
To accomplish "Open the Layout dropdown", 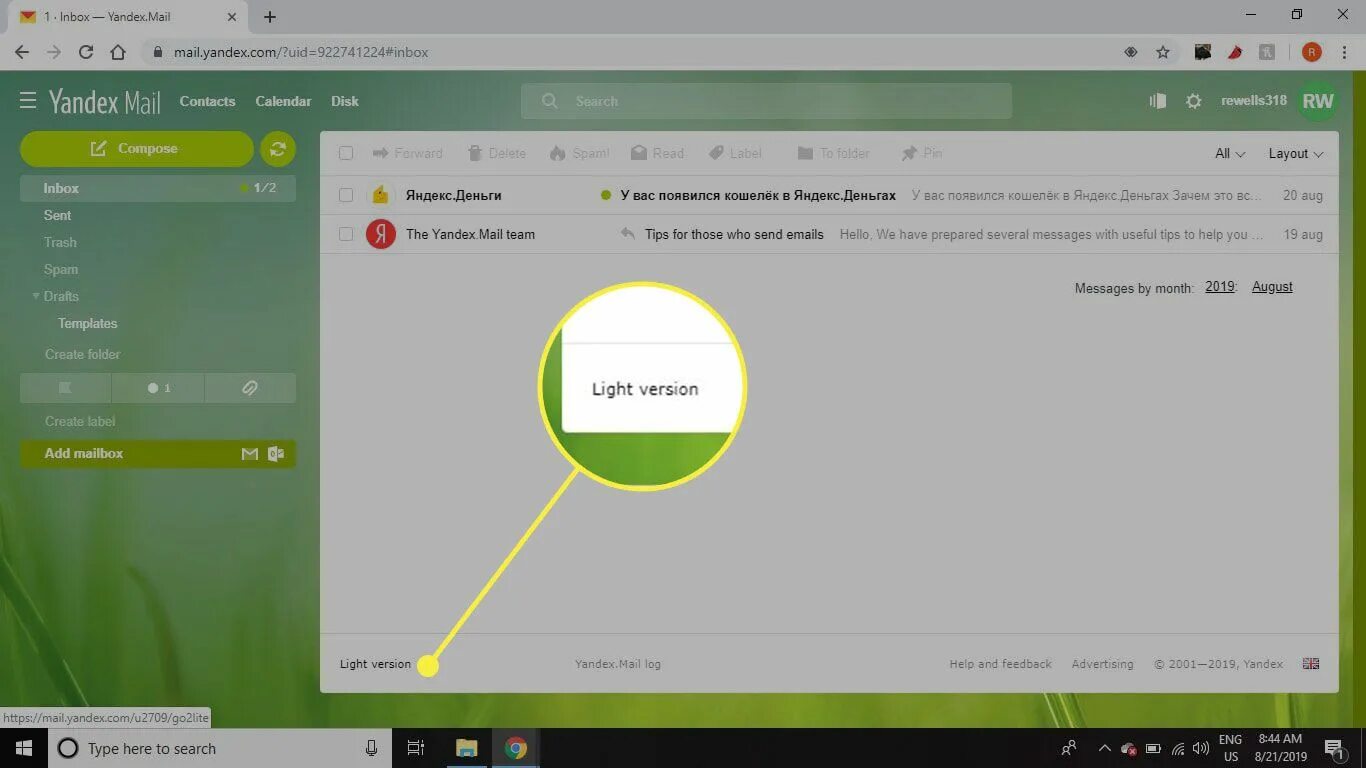I will [x=1296, y=153].
